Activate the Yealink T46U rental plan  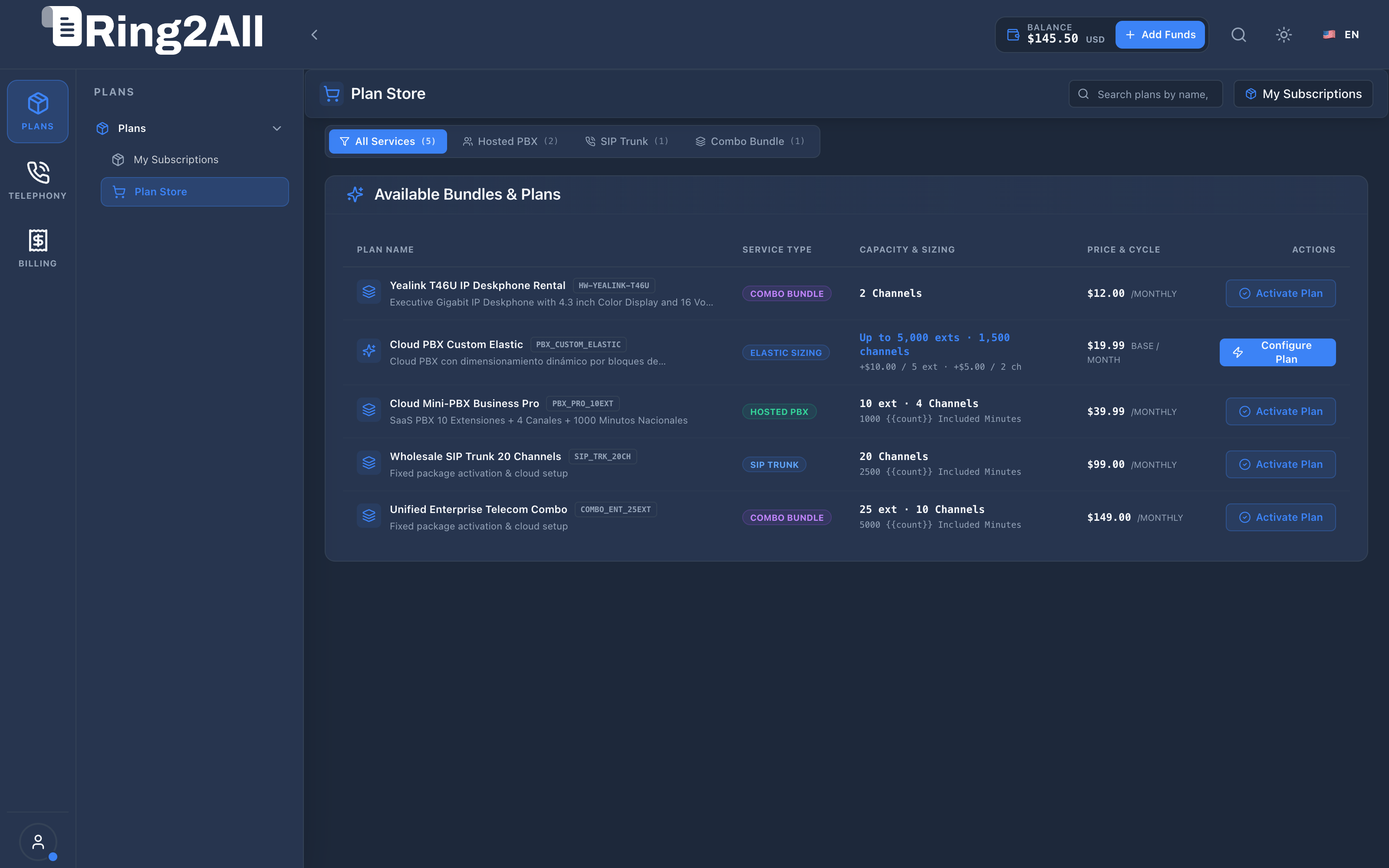1280,293
